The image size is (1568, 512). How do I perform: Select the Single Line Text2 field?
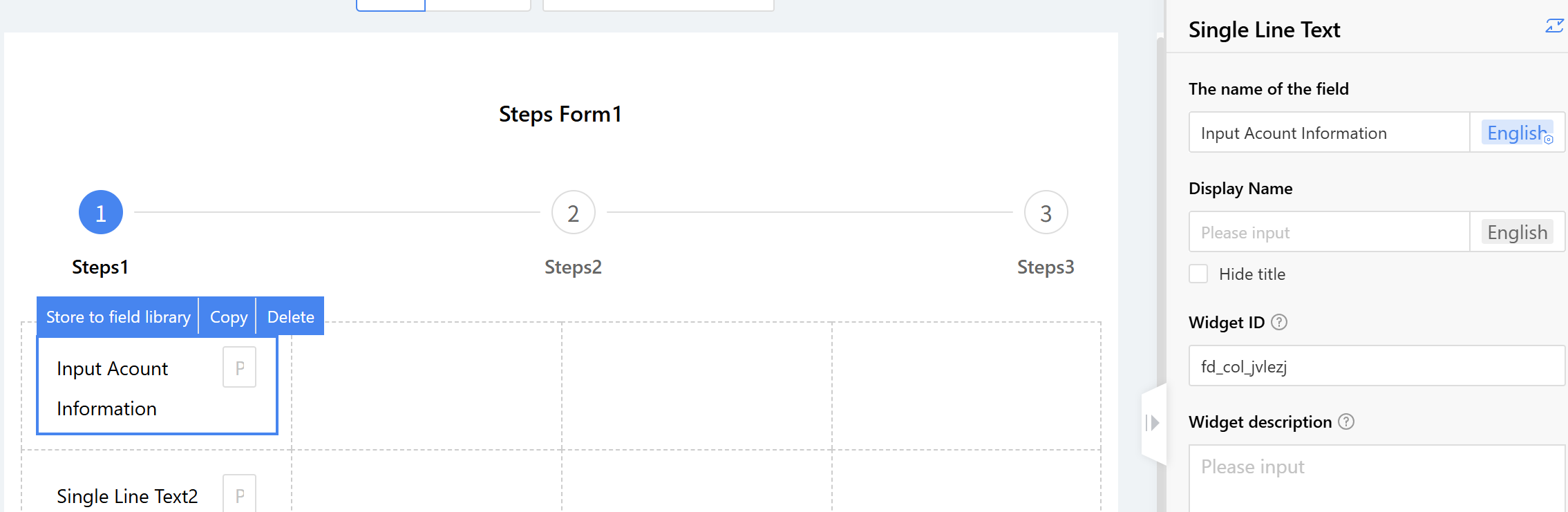[x=127, y=496]
